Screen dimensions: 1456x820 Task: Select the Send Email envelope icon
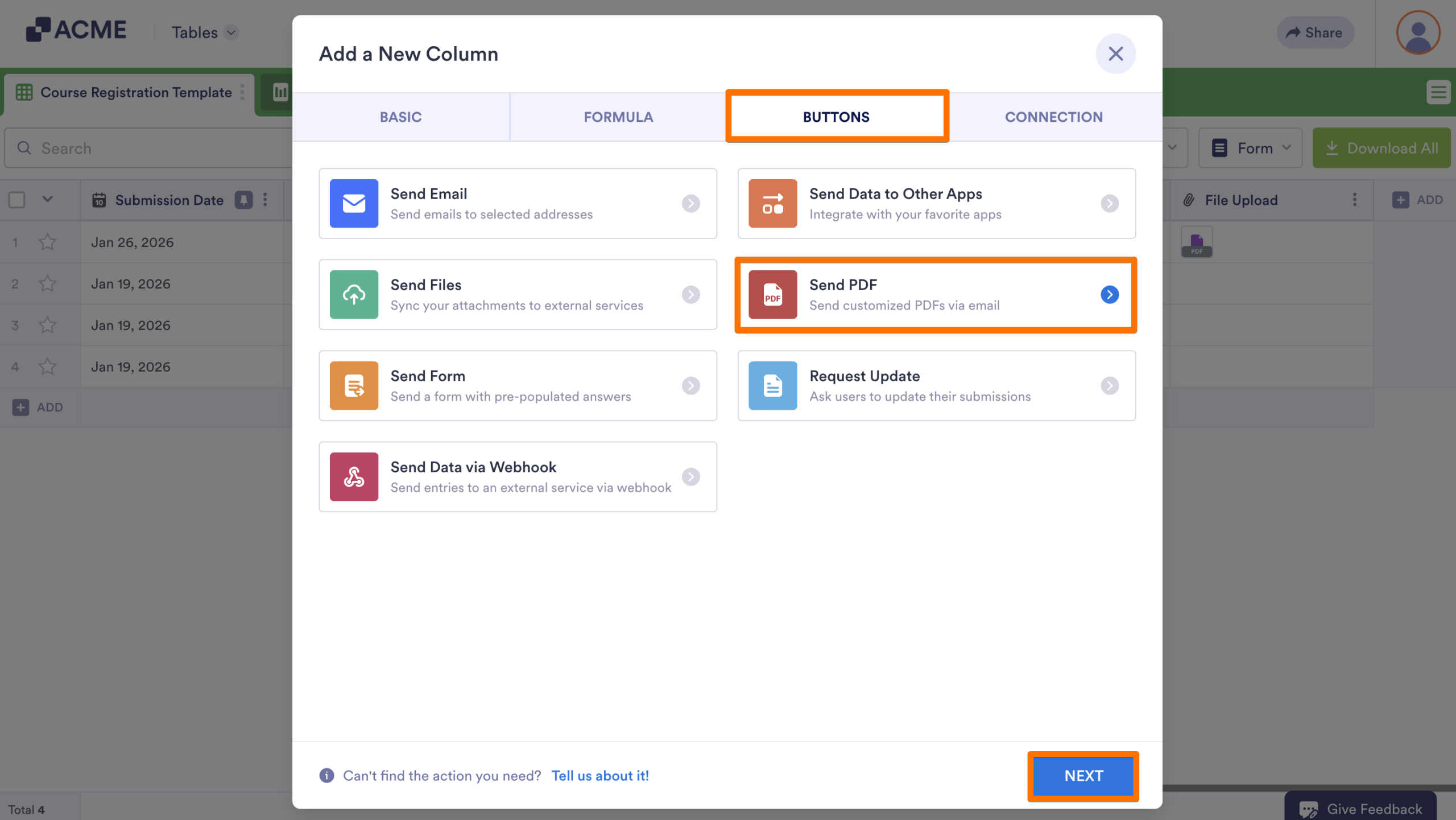tap(354, 203)
